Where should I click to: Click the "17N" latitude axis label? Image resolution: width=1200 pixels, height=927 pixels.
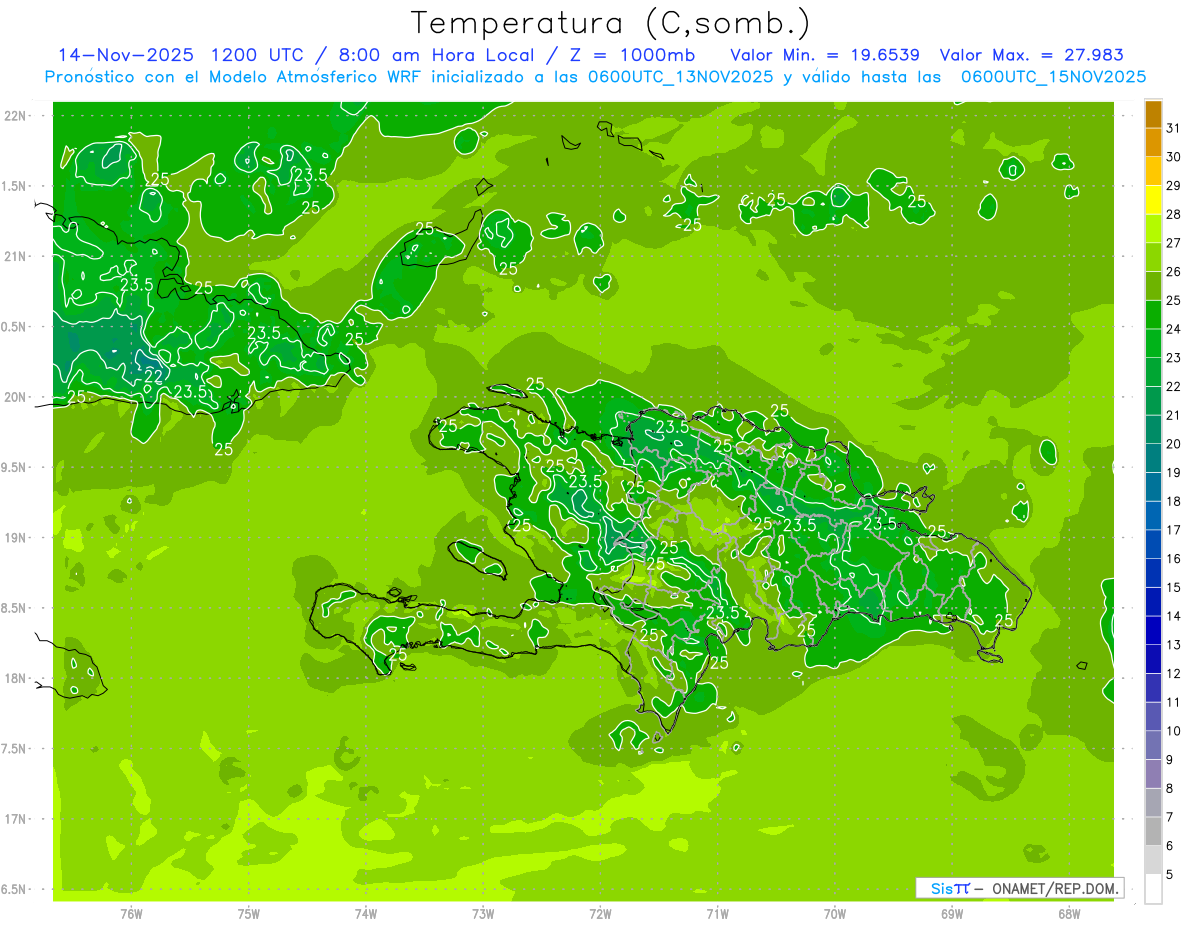[x=16, y=819]
